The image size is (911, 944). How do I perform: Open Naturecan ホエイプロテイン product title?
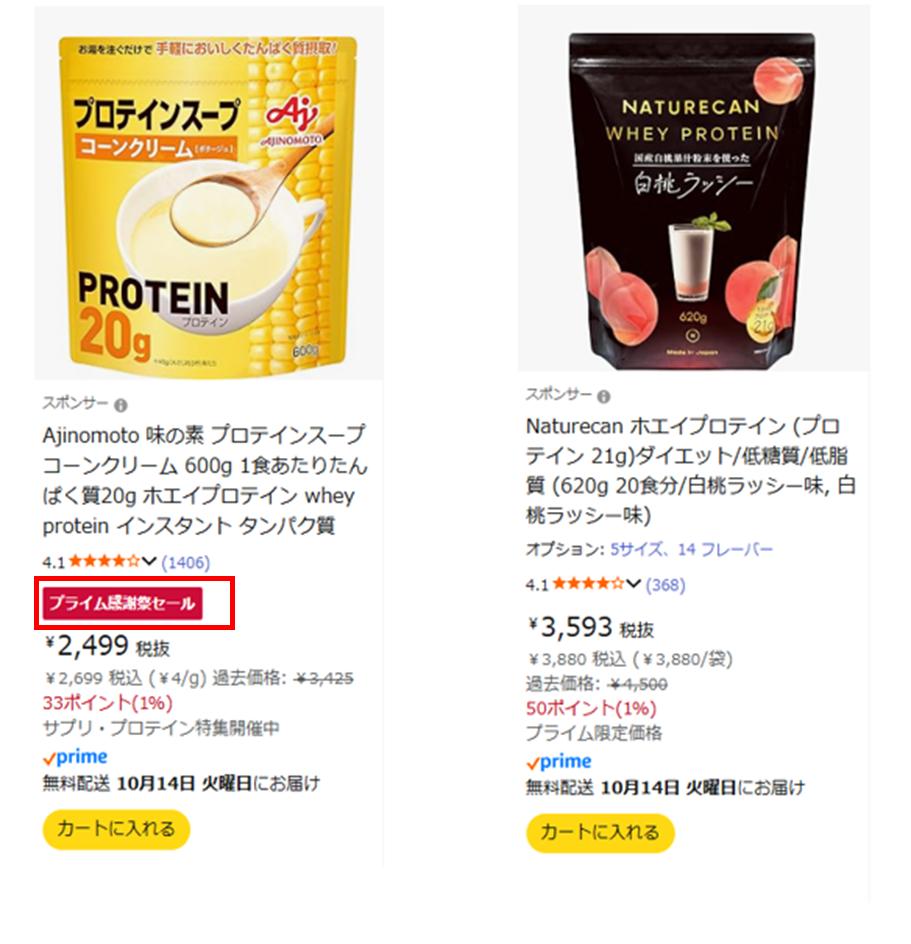click(x=691, y=470)
